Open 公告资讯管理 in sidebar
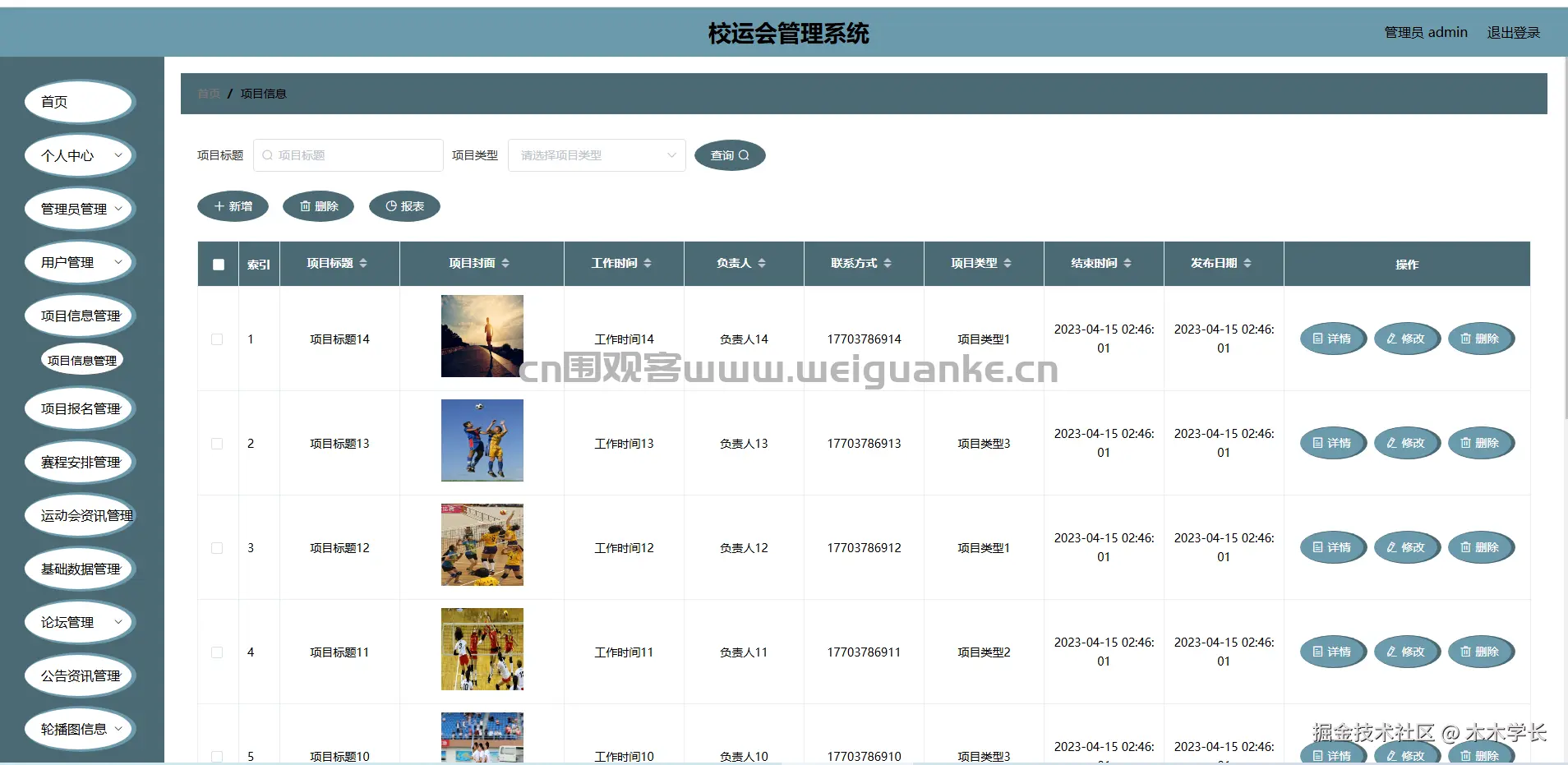The width and height of the screenshot is (1568, 765). tap(80, 675)
